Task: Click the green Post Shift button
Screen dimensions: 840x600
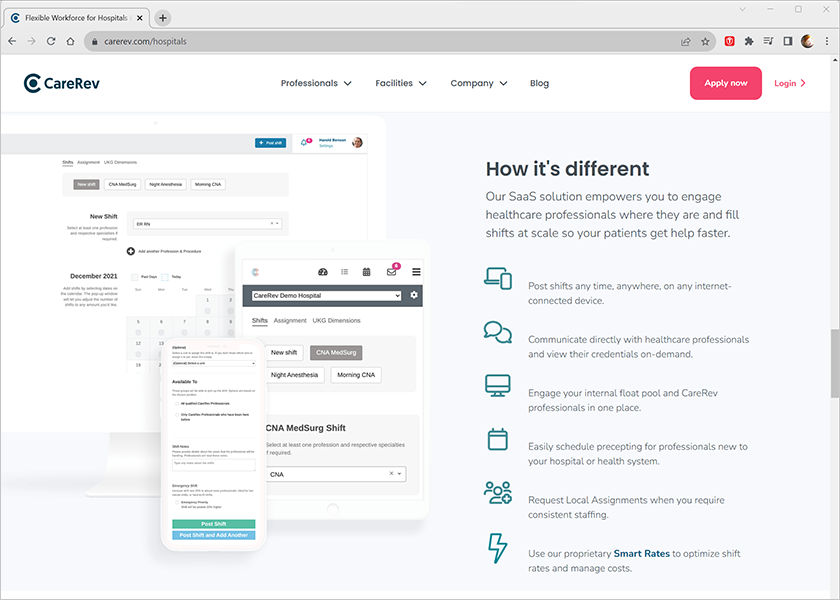Action: [x=214, y=524]
